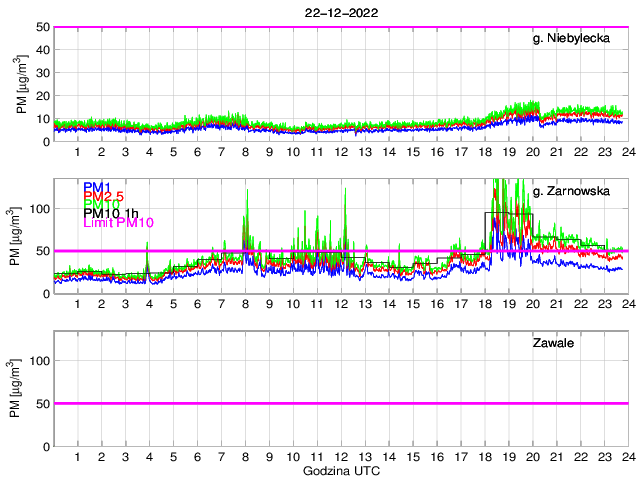This screenshot has height=480, width=640.
Task: Click the PM1 legend entry
Action: point(97,187)
